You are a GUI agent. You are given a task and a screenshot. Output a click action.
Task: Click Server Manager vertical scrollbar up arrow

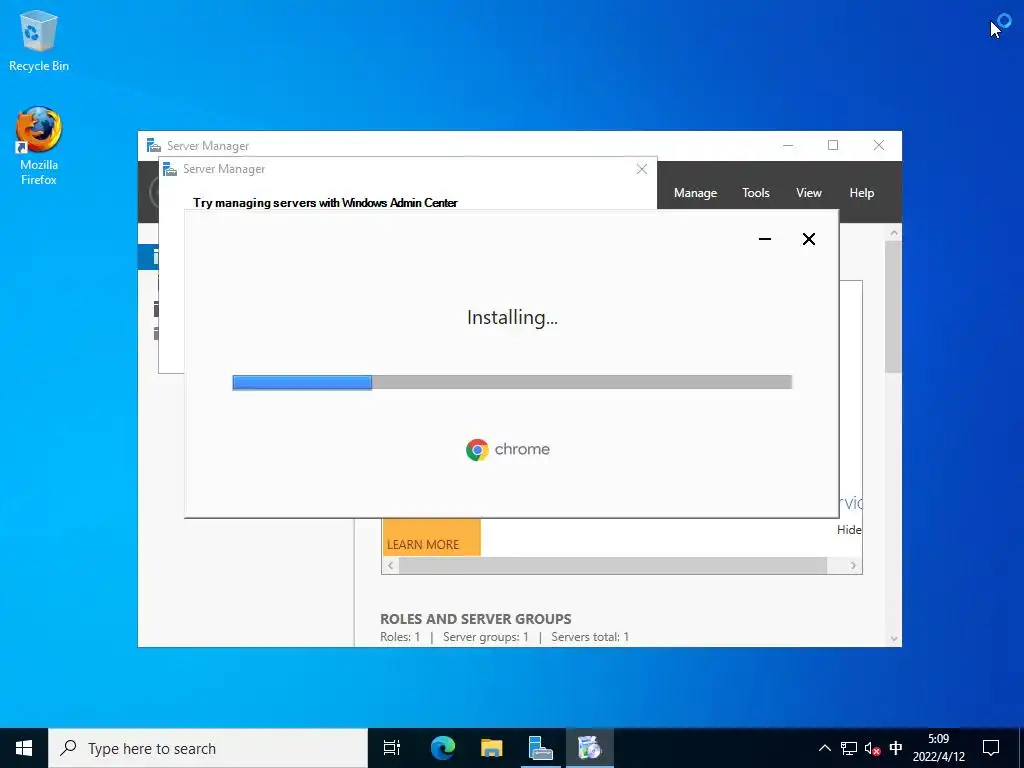coord(894,232)
